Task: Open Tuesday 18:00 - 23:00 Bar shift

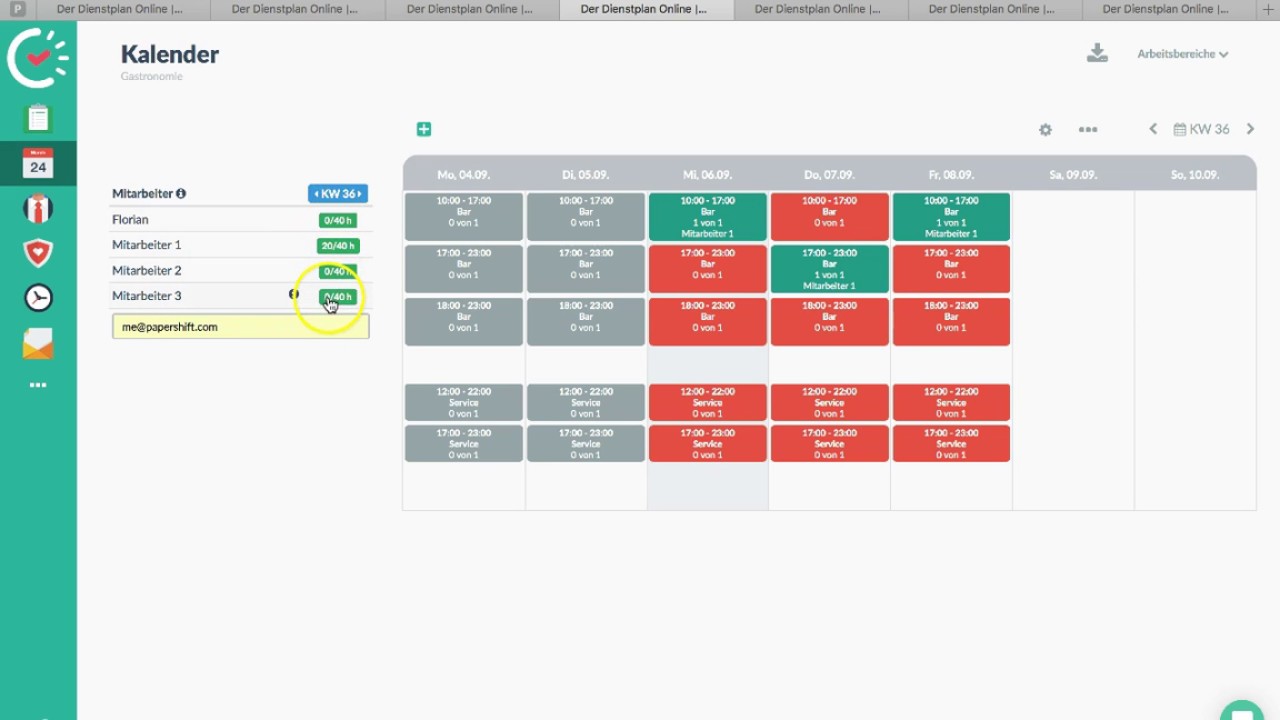Action: [586, 321]
